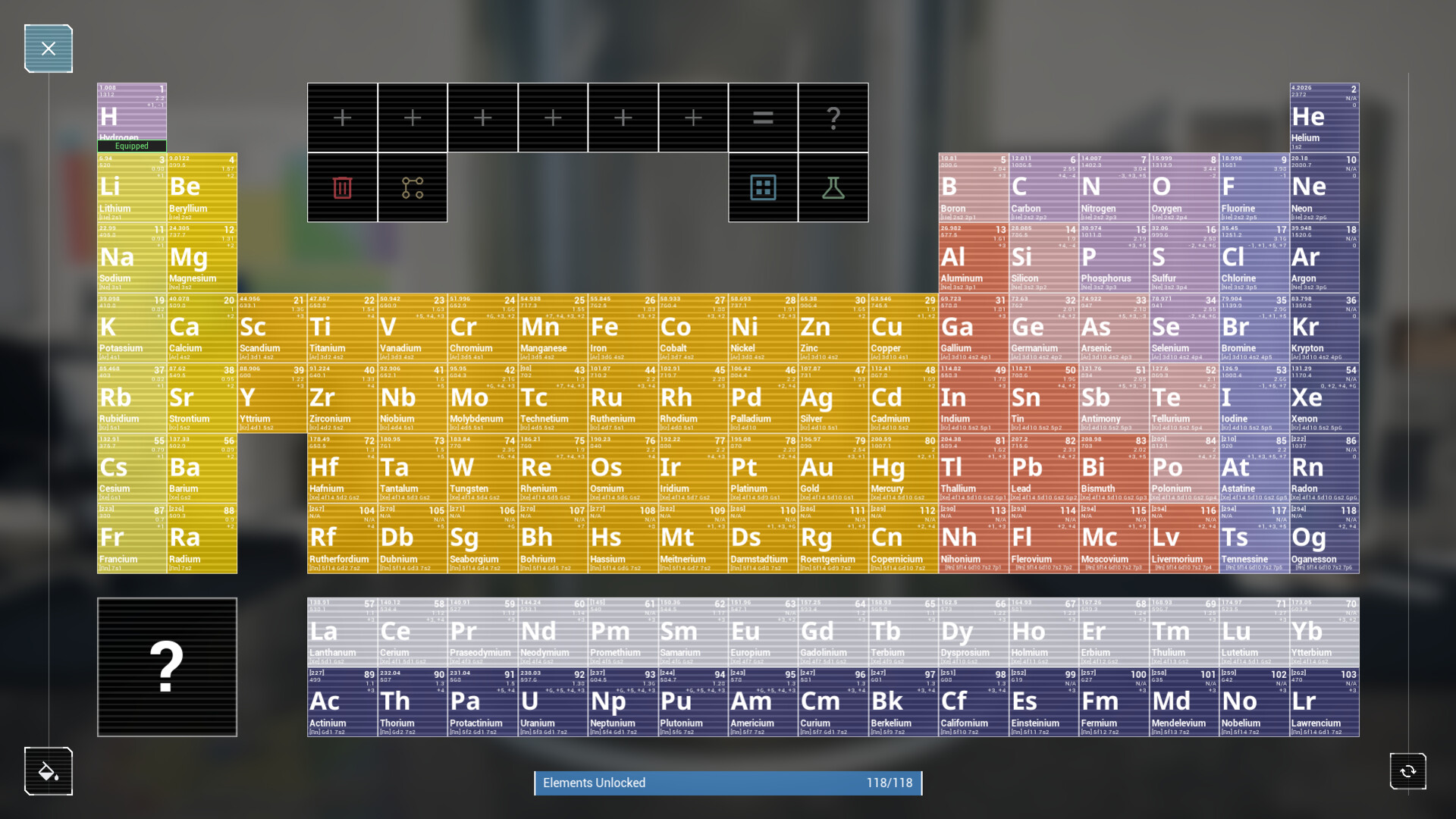Open the flask experiments icon
This screenshot has width=1456, height=819.
(833, 187)
